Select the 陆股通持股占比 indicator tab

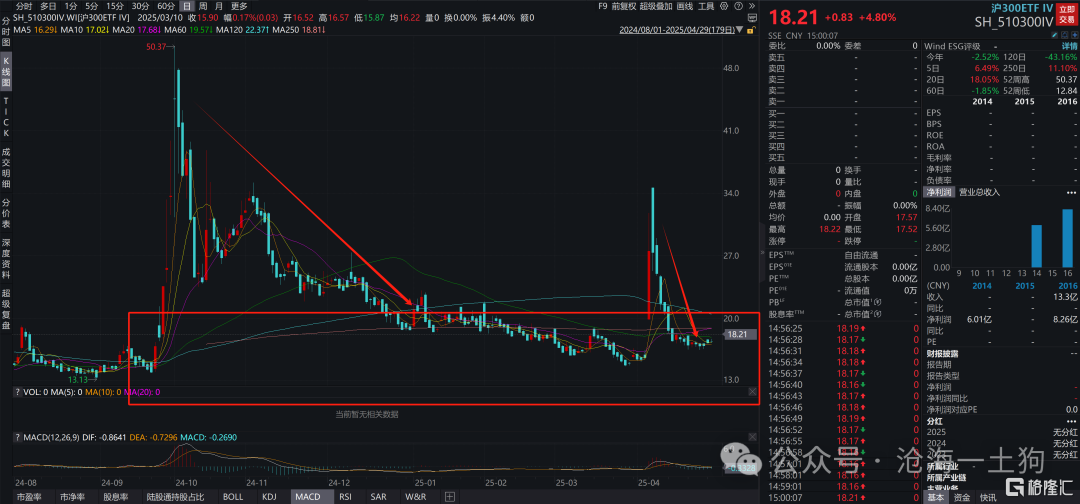[x=176, y=496]
